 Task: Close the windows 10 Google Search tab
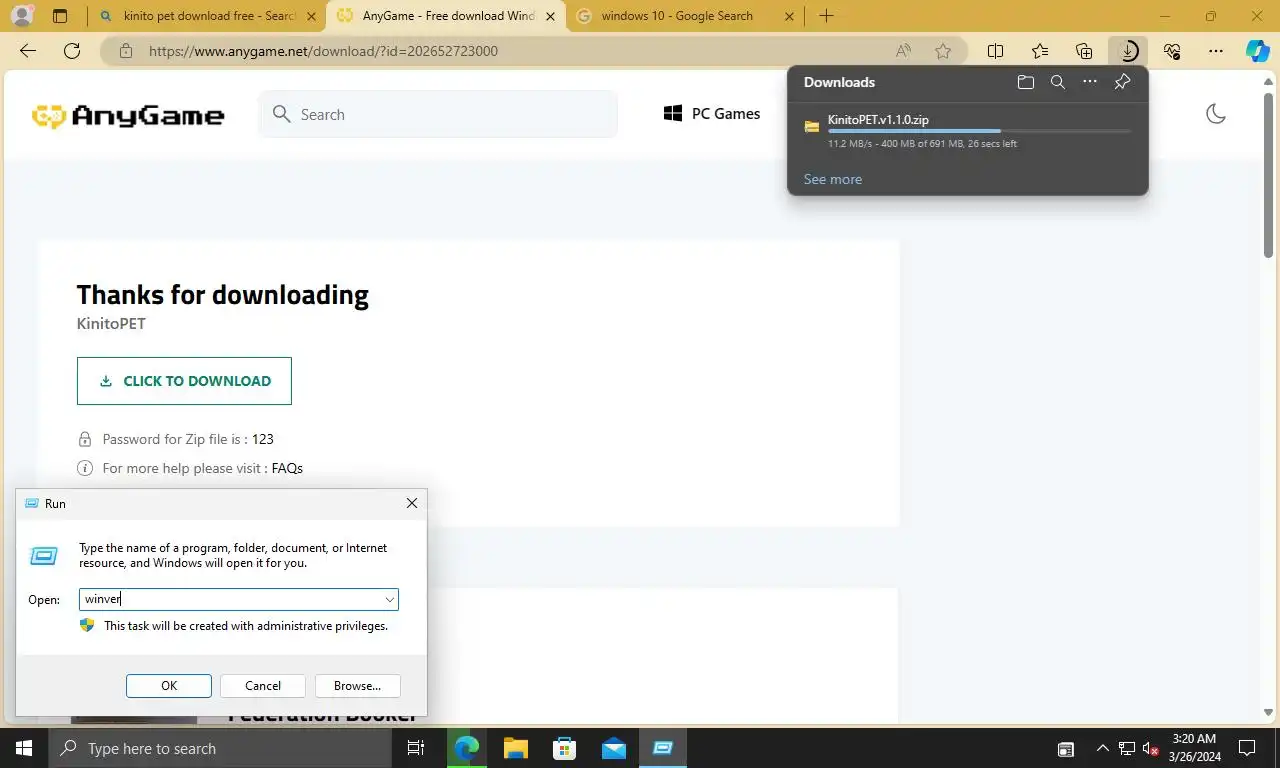[790, 16]
